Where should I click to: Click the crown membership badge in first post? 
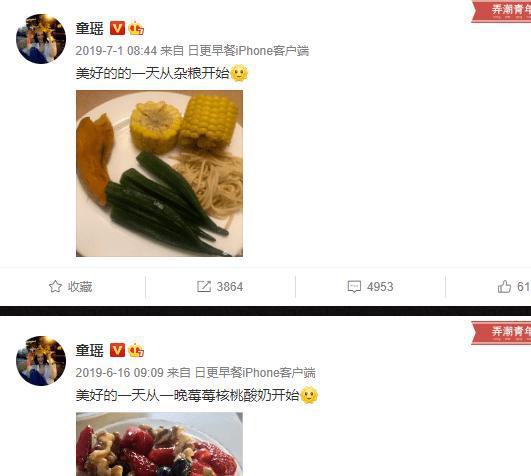point(136,28)
